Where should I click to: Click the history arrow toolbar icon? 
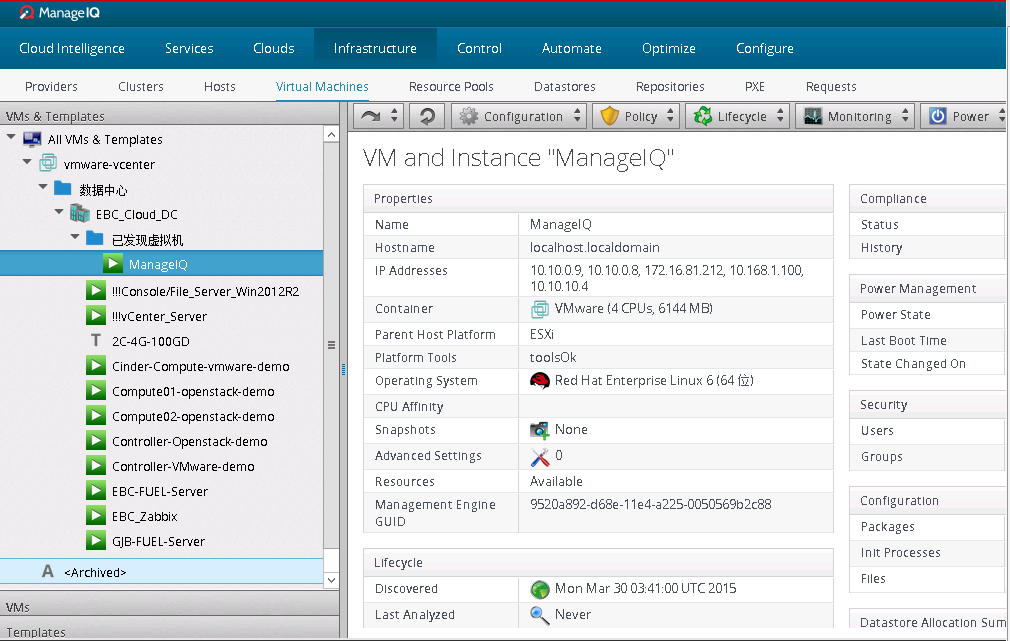tap(370, 116)
